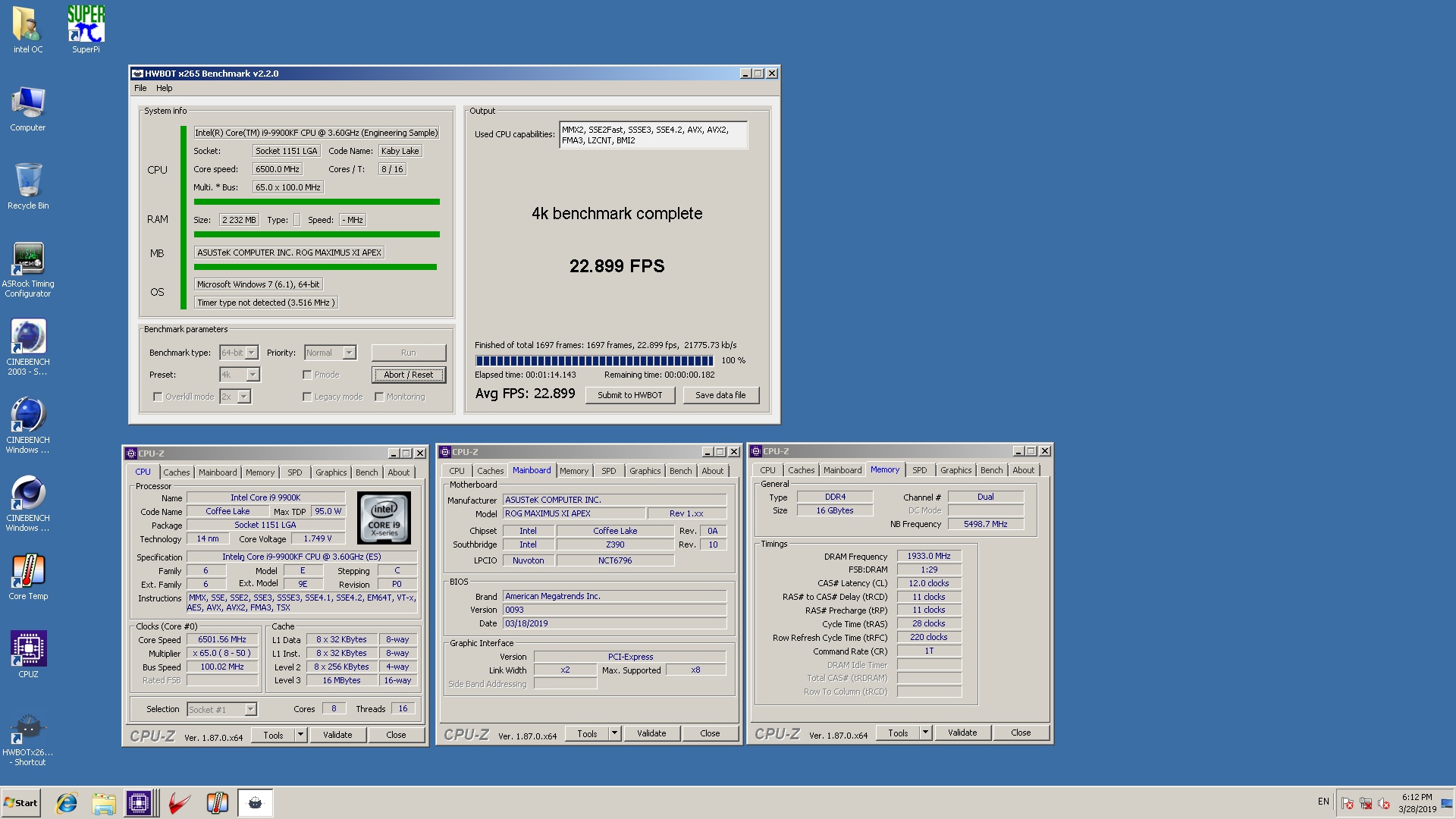
Task: Toggle the Overkill mode checkbox
Action: pyautogui.click(x=158, y=397)
